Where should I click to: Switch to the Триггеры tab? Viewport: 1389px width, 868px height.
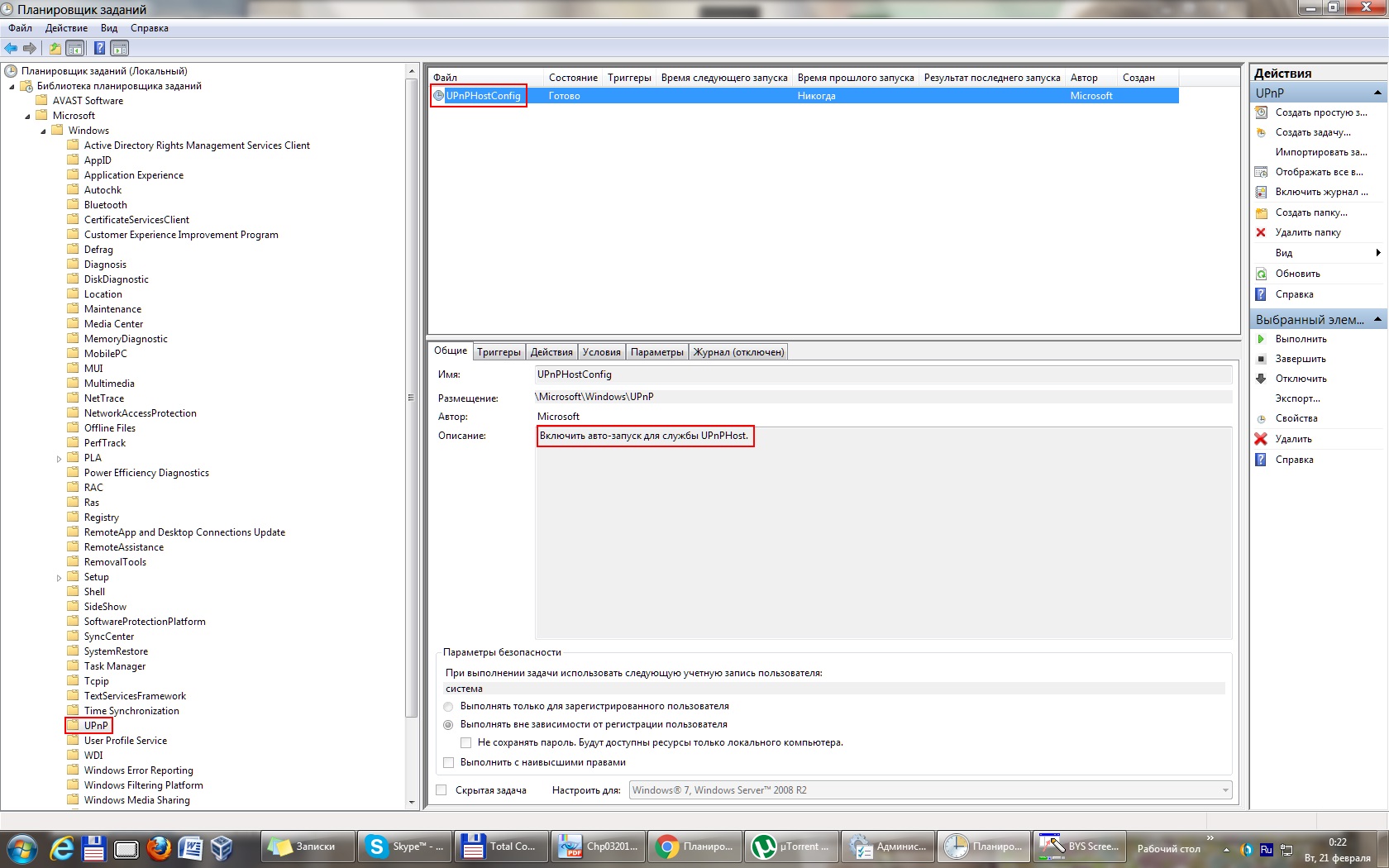click(499, 352)
